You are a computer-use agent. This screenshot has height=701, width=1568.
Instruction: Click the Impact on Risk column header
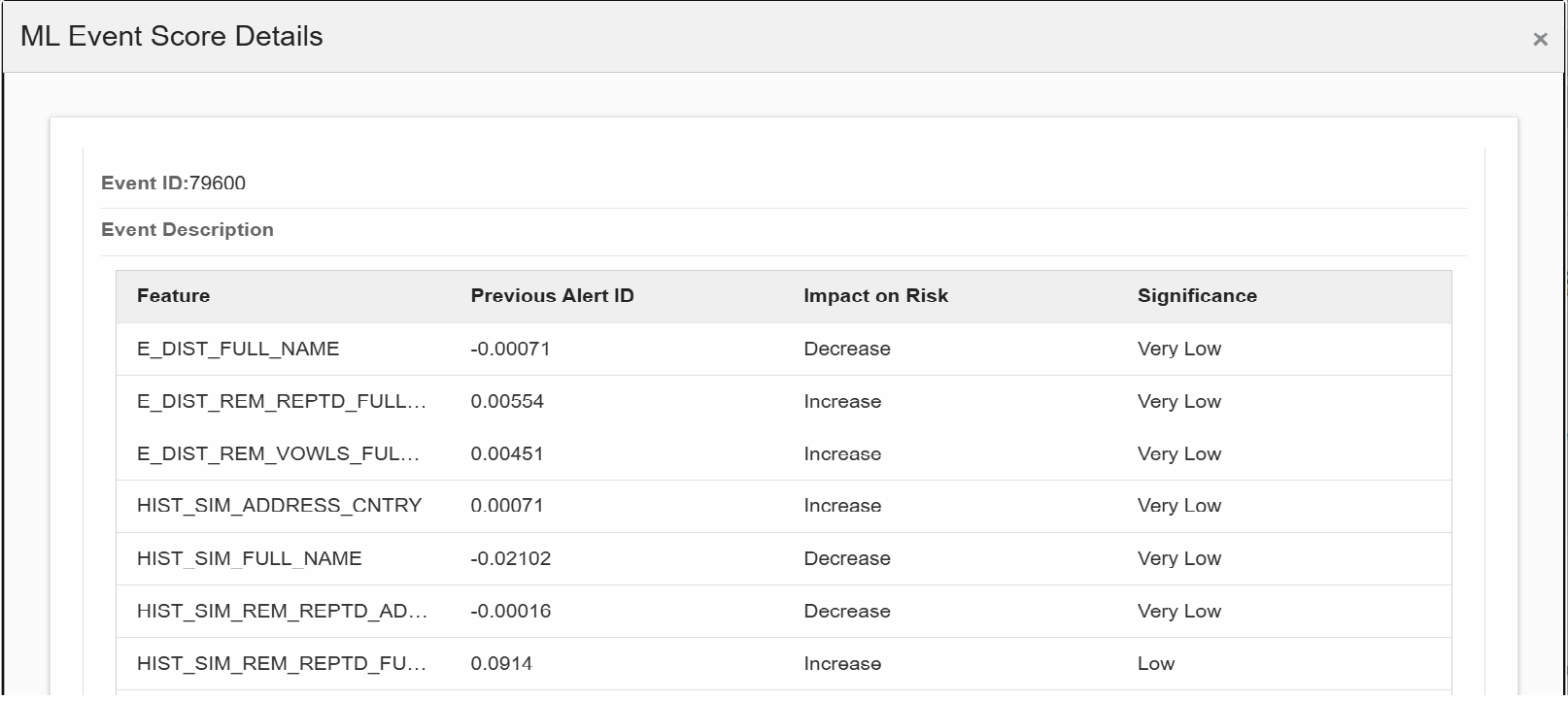click(x=875, y=296)
